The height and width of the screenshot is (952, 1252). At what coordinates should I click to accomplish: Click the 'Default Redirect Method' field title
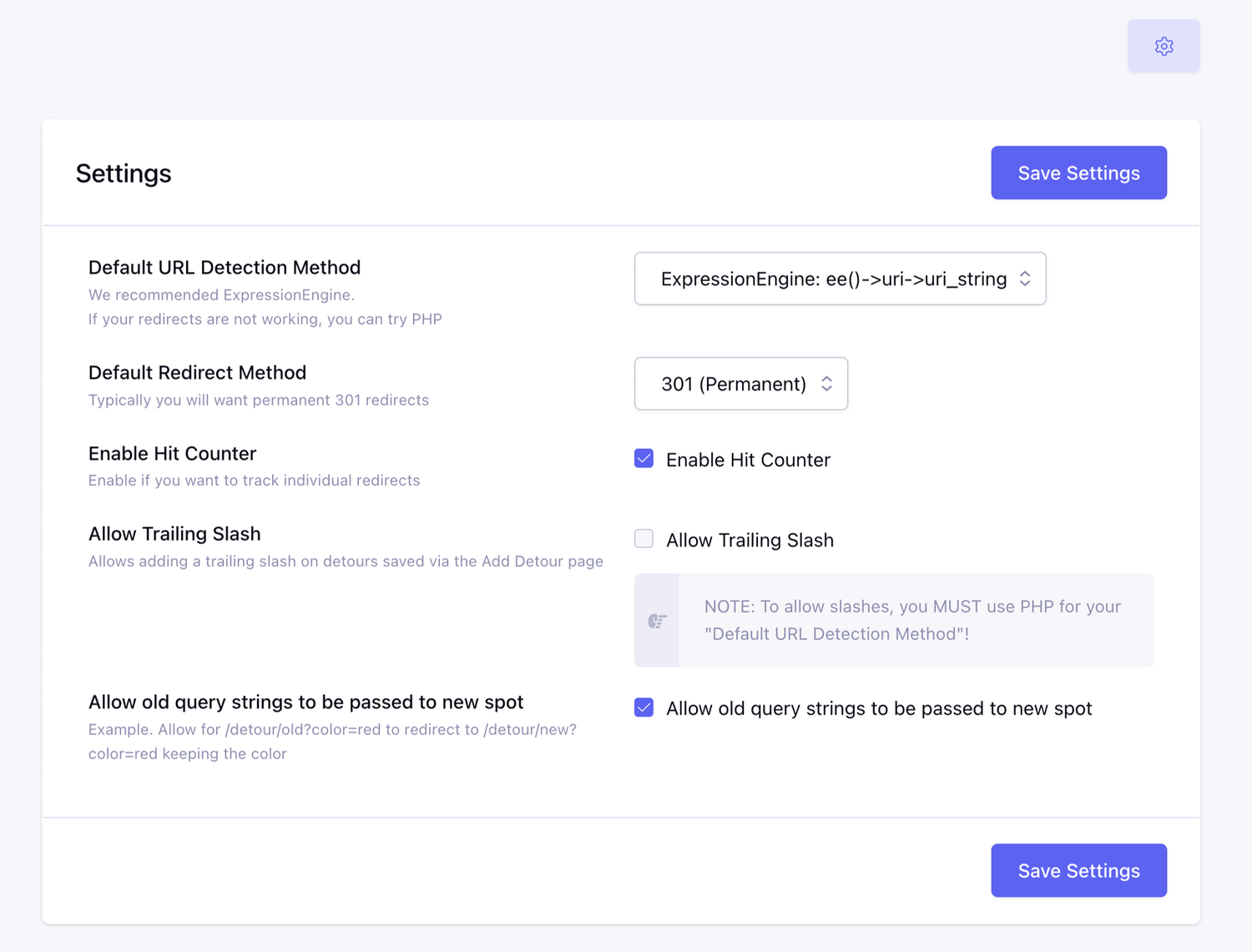[x=197, y=372]
